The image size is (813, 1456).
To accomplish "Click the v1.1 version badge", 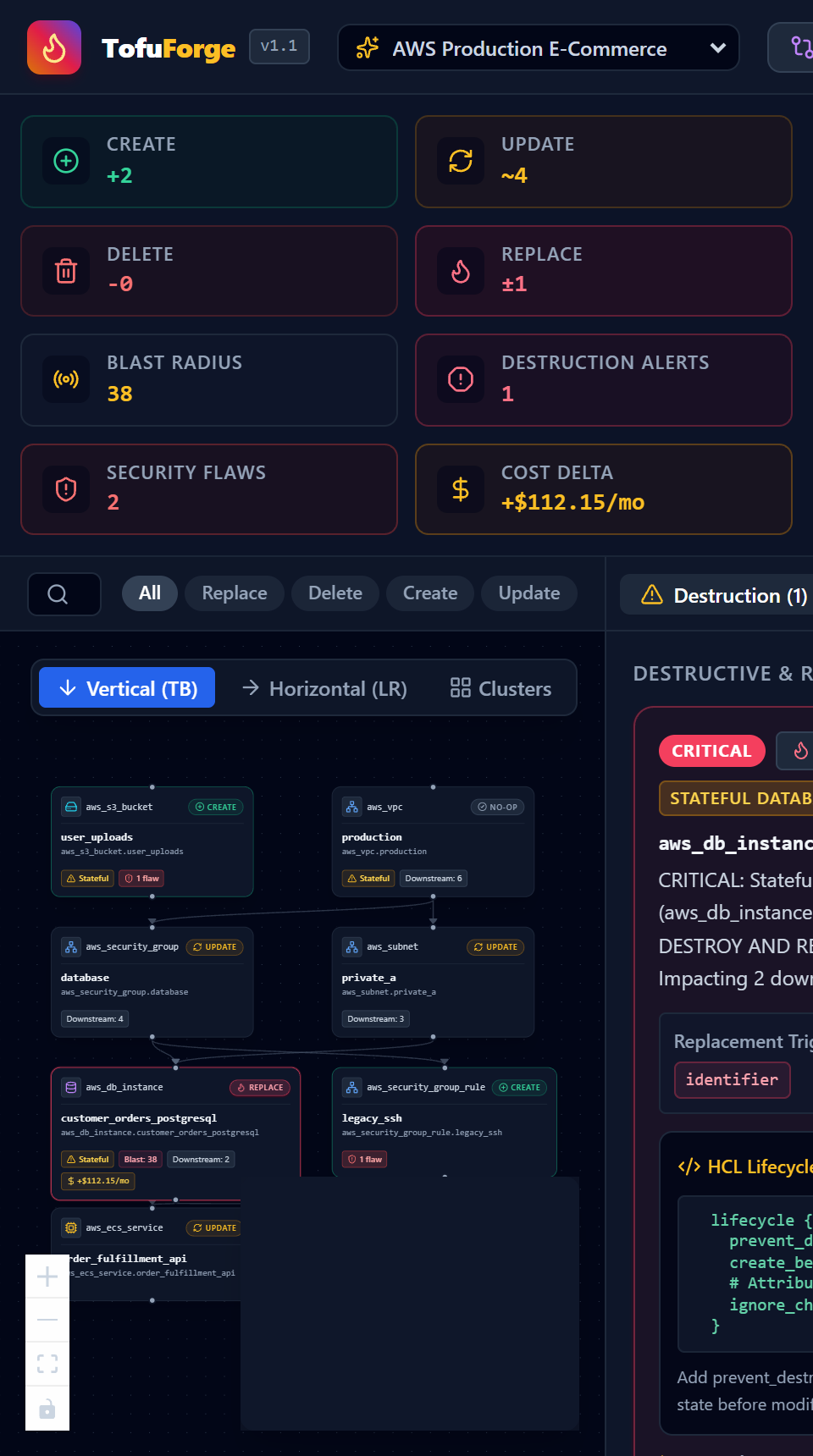I will pos(279,47).
